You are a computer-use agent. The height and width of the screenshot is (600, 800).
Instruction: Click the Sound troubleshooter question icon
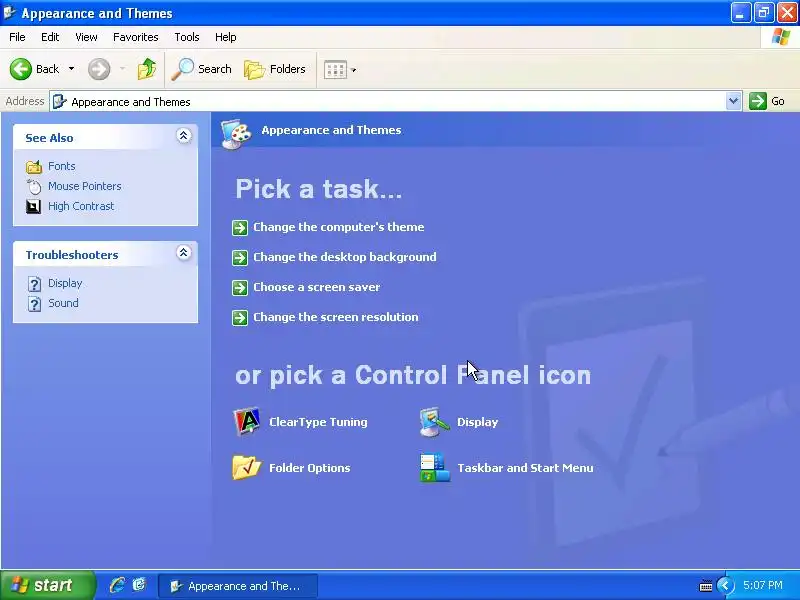click(x=34, y=304)
